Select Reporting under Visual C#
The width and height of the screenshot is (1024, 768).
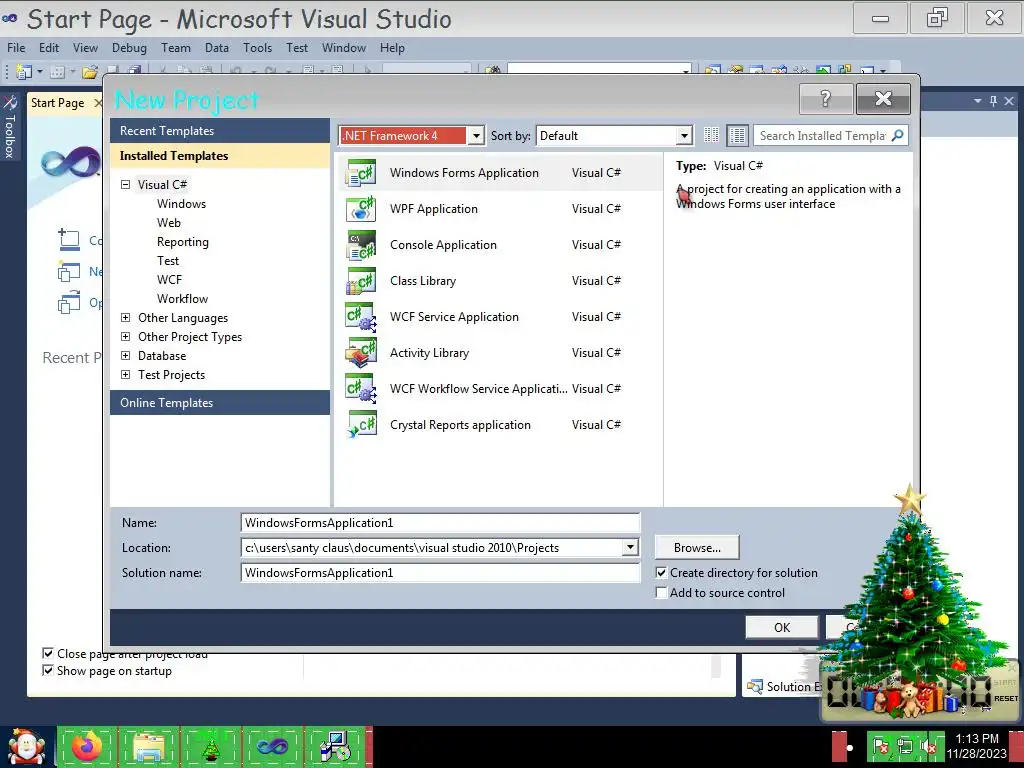[183, 242]
